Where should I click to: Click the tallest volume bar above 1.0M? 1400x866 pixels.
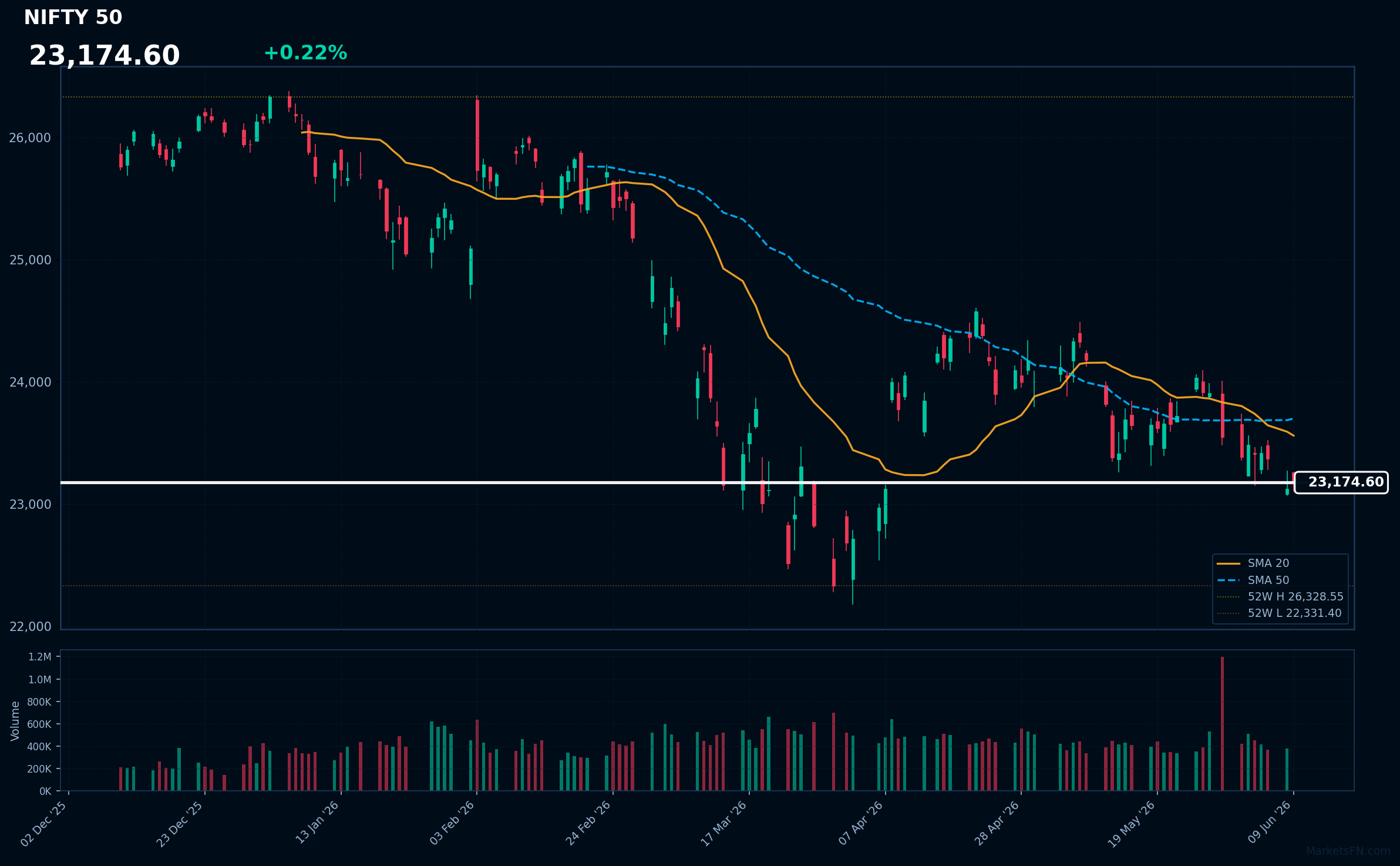pyautogui.click(x=1222, y=724)
